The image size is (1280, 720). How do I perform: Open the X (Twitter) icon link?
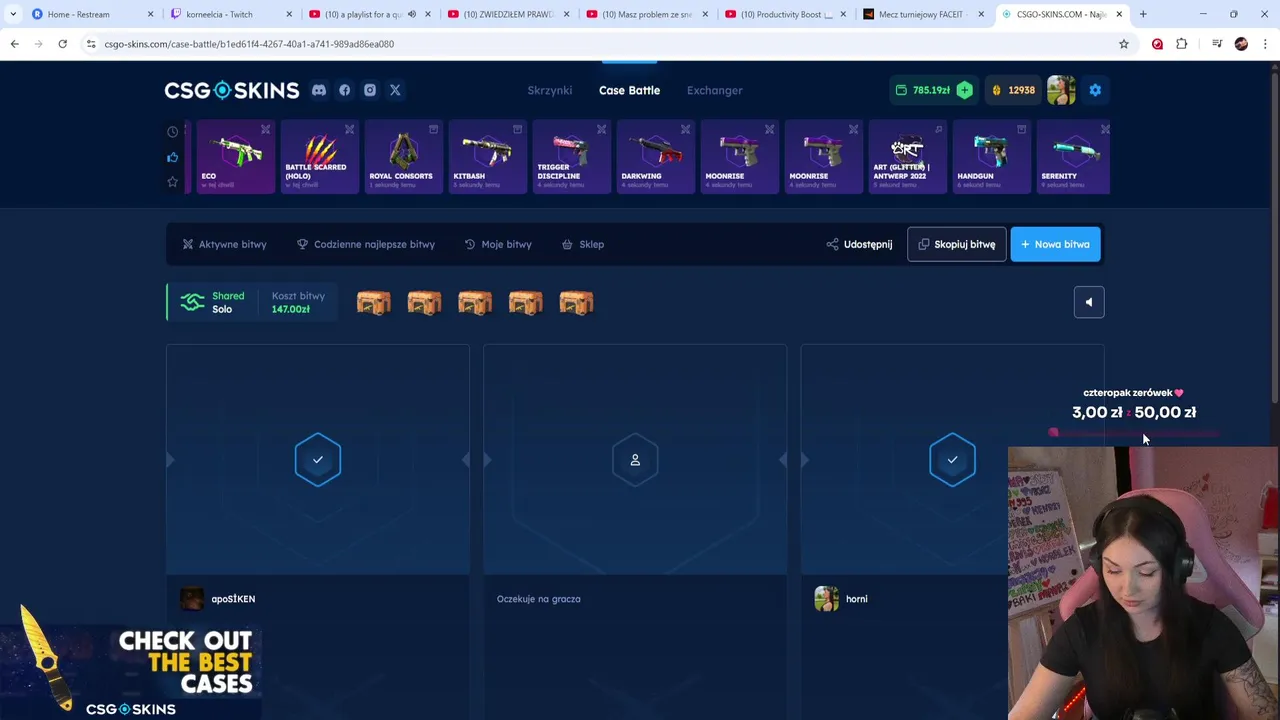click(395, 90)
